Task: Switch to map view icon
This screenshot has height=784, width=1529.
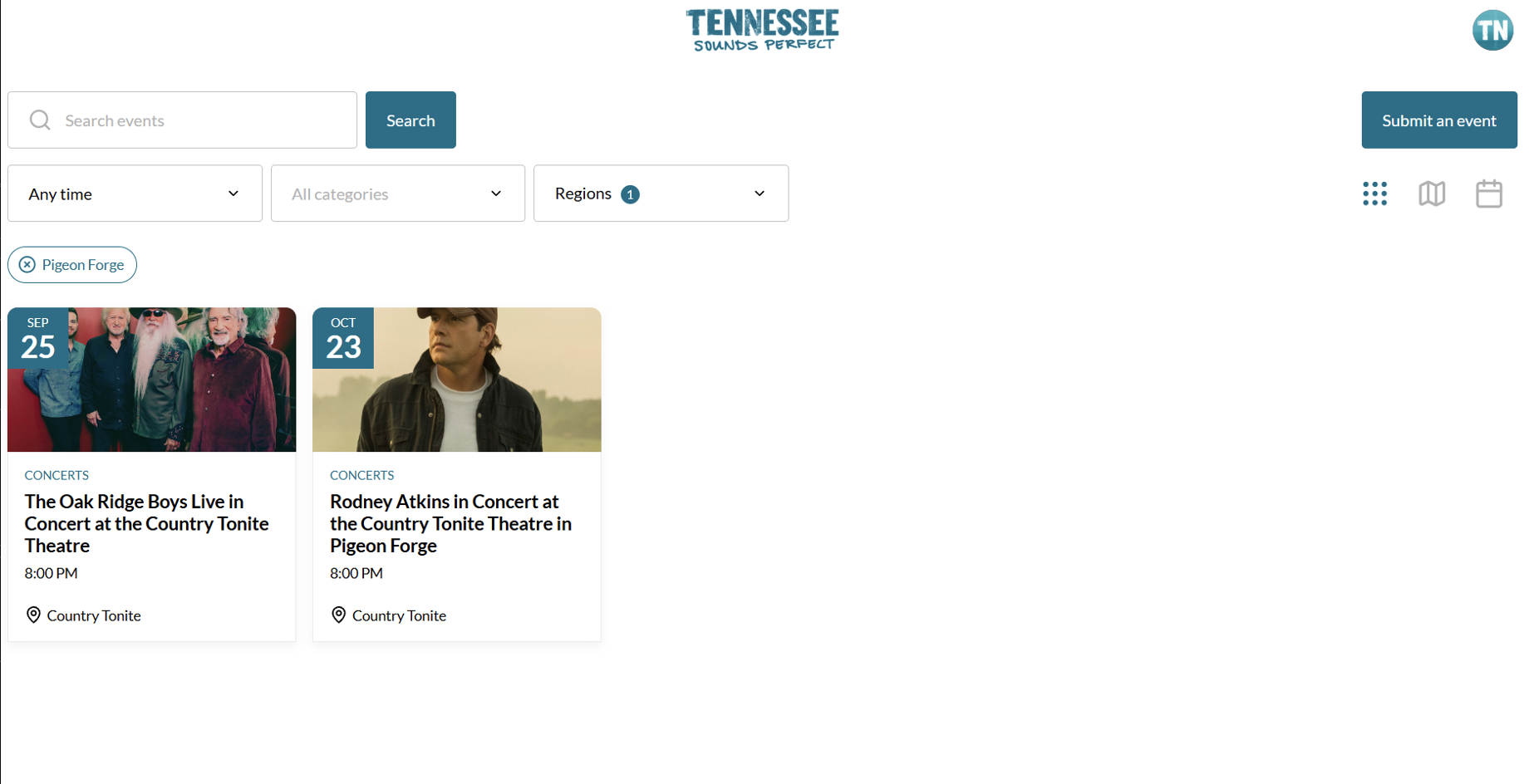Action: 1432,194
